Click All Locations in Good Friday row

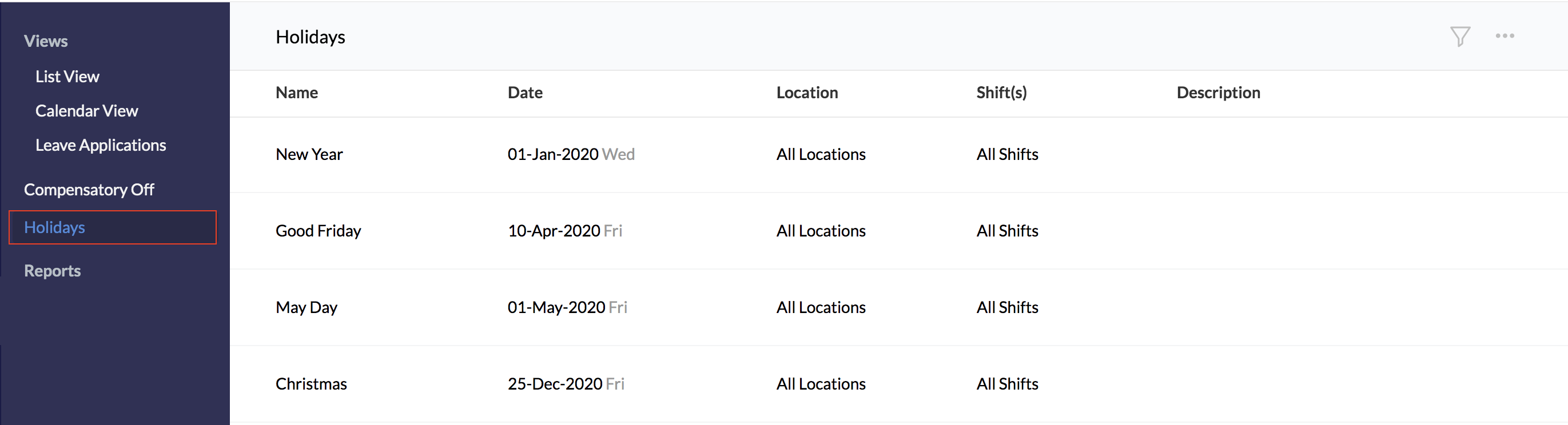pyautogui.click(x=821, y=231)
